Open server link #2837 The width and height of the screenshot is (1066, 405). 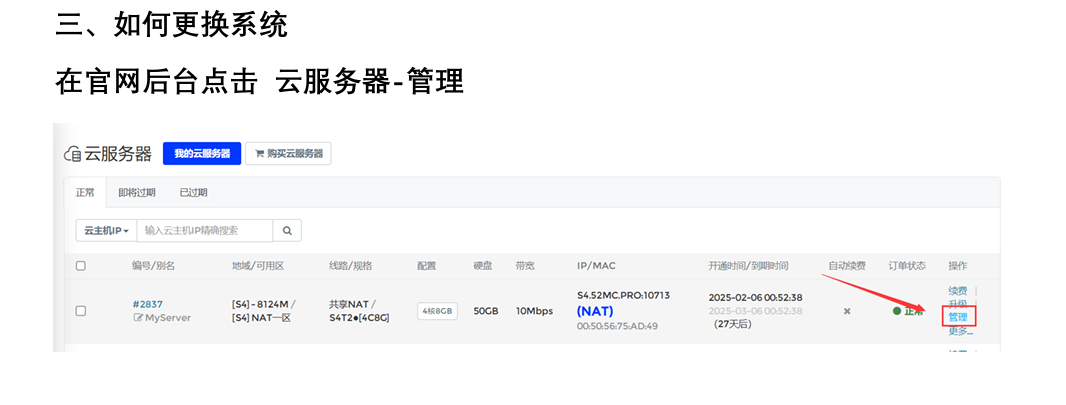(148, 304)
